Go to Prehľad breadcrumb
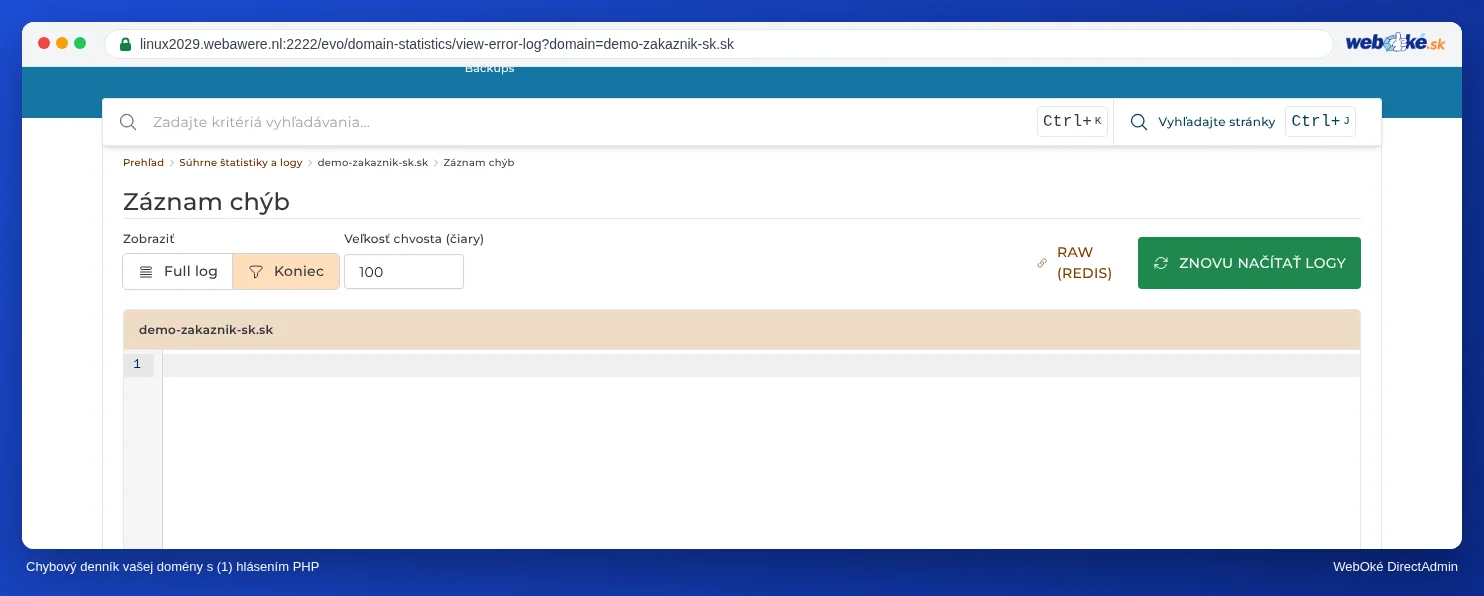The height and width of the screenshot is (596, 1484). (143, 162)
